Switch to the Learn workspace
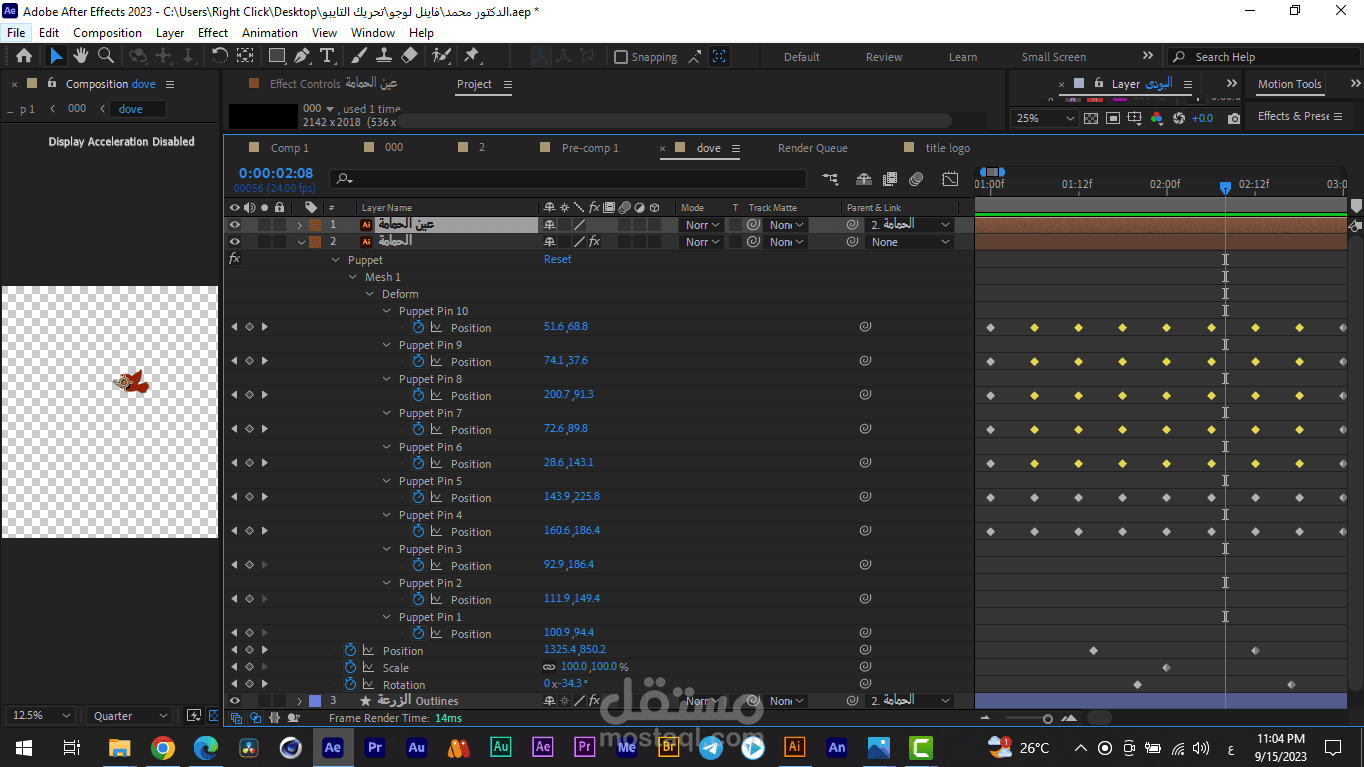1364x767 pixels. (963, 57)
